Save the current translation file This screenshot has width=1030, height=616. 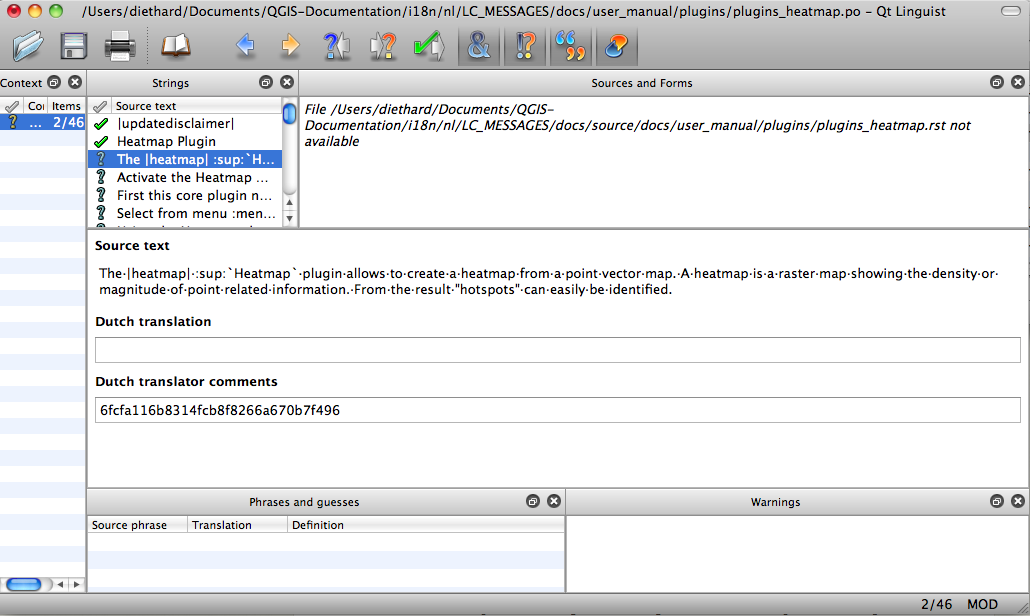coord(73,45)
